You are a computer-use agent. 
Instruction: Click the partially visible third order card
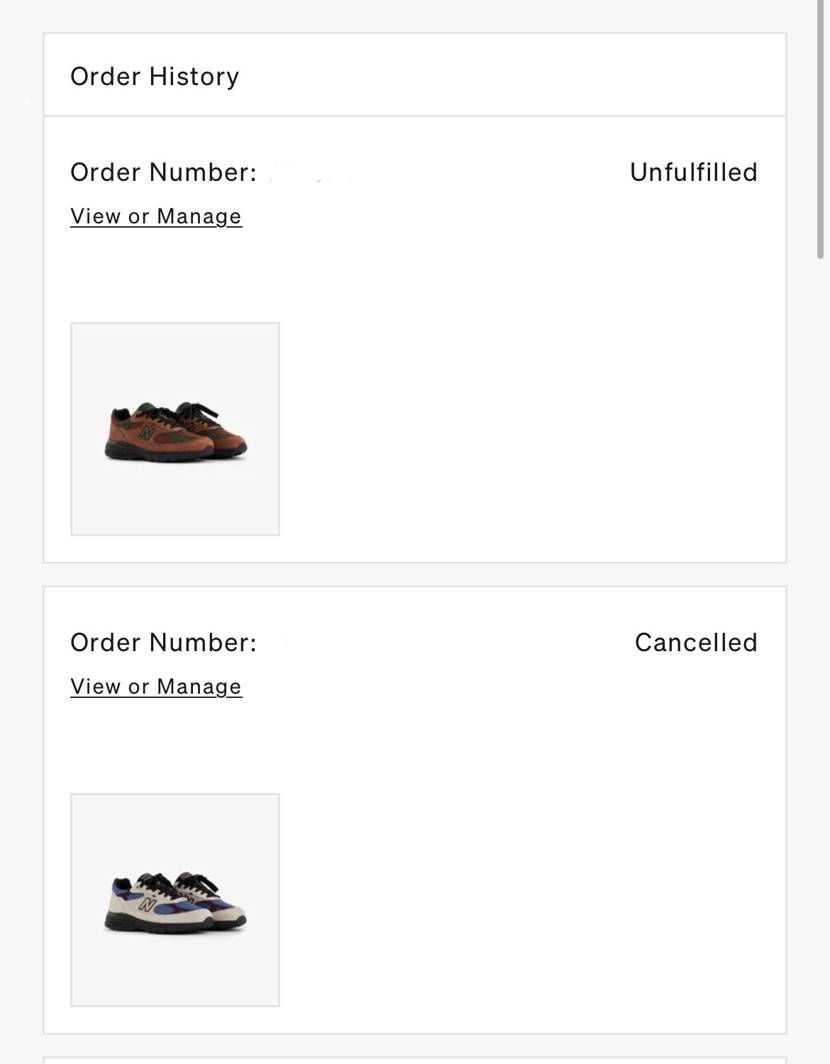pos(415,1060)
